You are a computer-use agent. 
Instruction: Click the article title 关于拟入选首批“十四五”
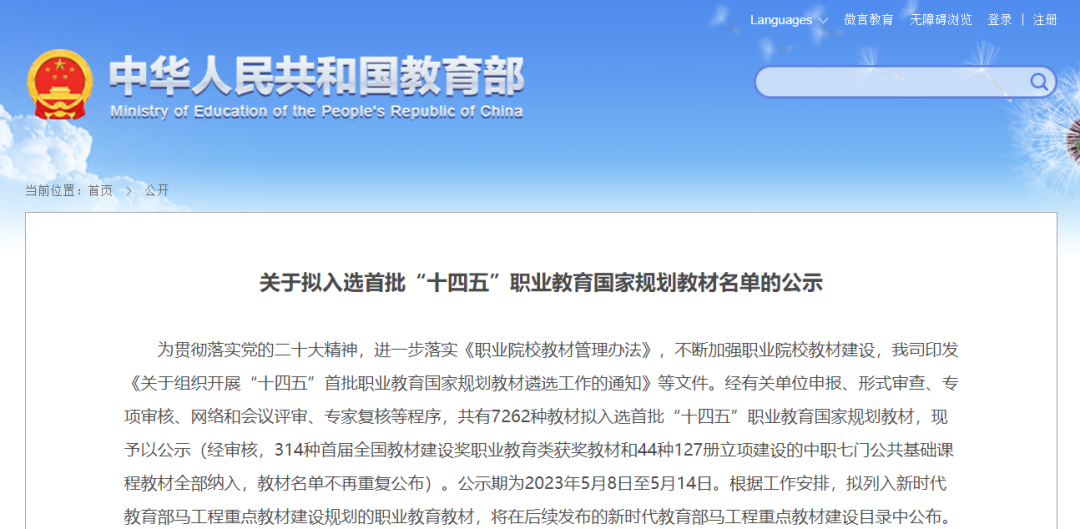[541, 283]
